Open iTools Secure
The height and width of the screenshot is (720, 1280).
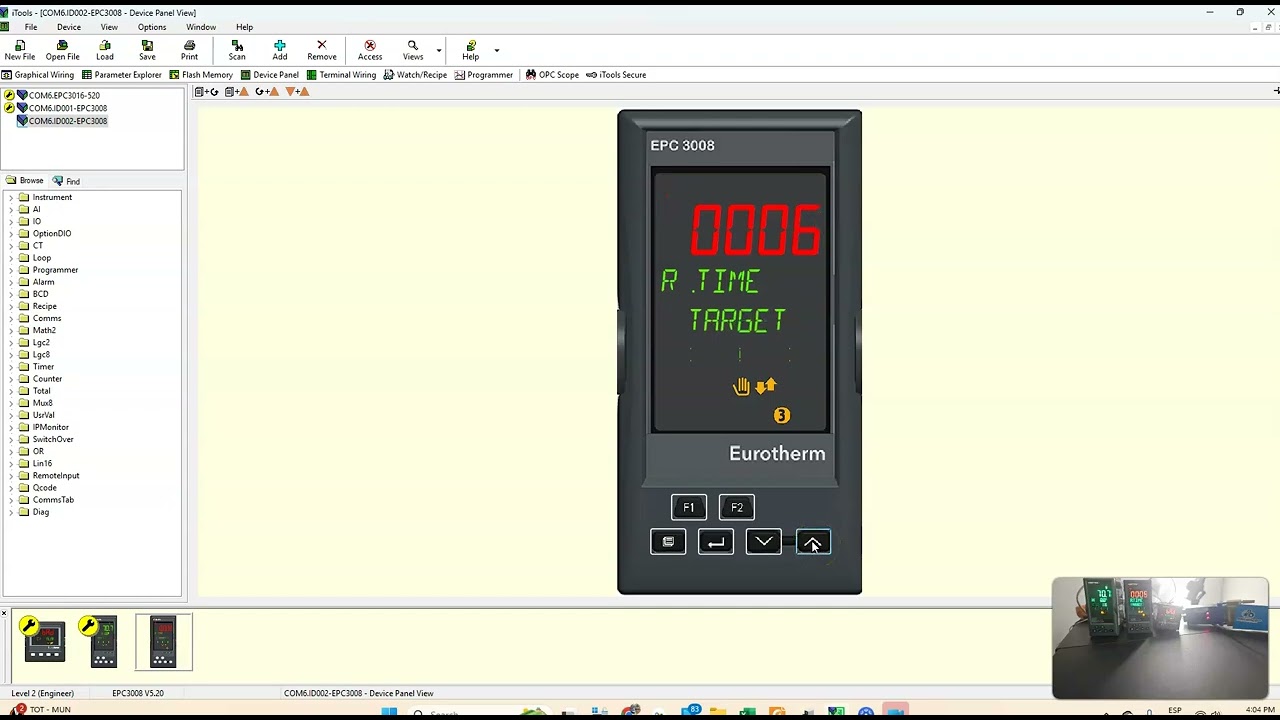click(616, 75)
